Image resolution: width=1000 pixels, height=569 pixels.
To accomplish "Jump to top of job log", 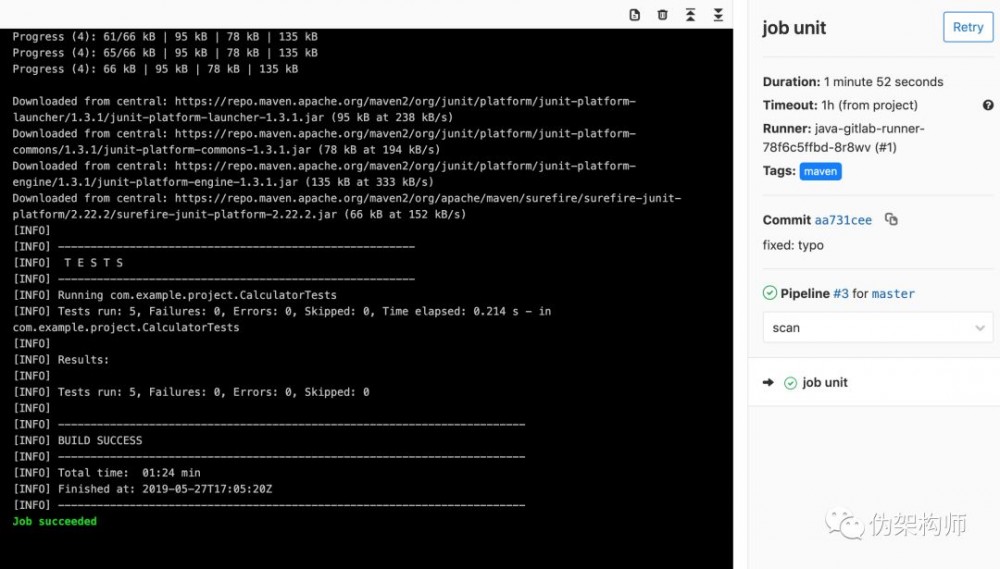I will (691, 15).
